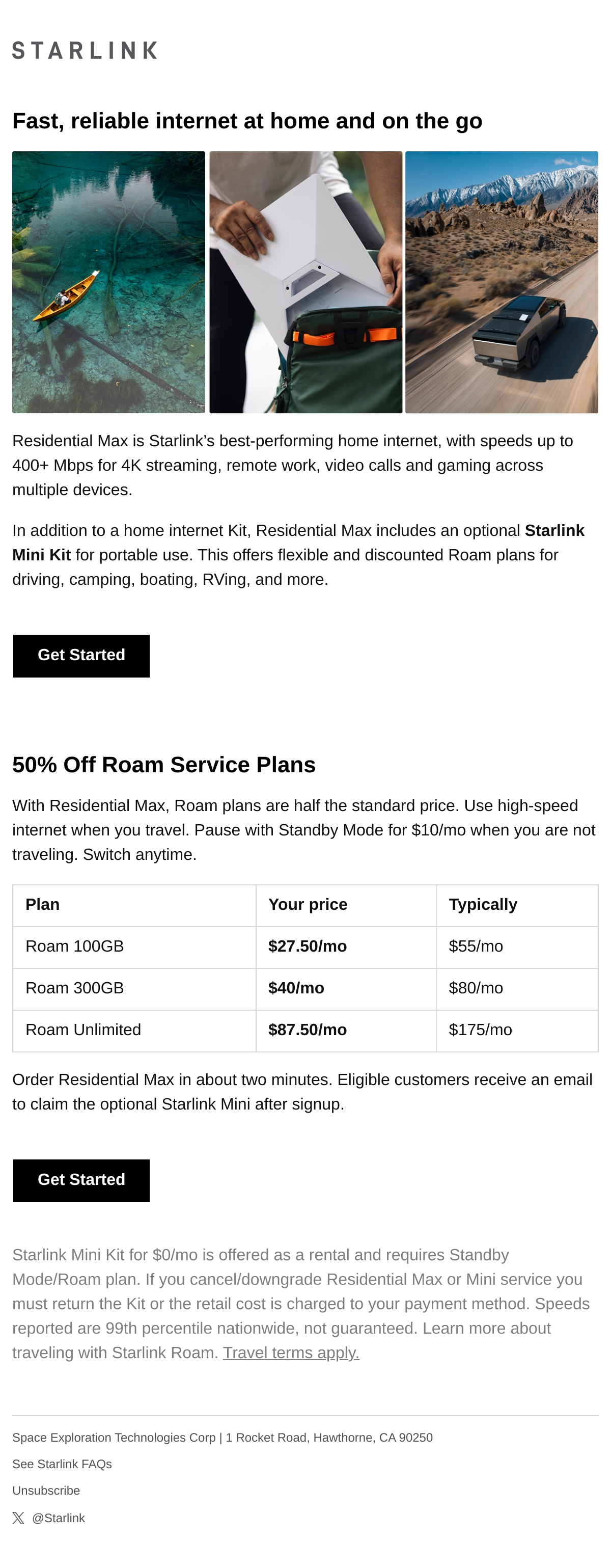The height and width of the screenshot is (1568, 611).
Task: Click the 50% Off Roam Service Plans heading
Action: pyautogui.click(x=164, y=765)
